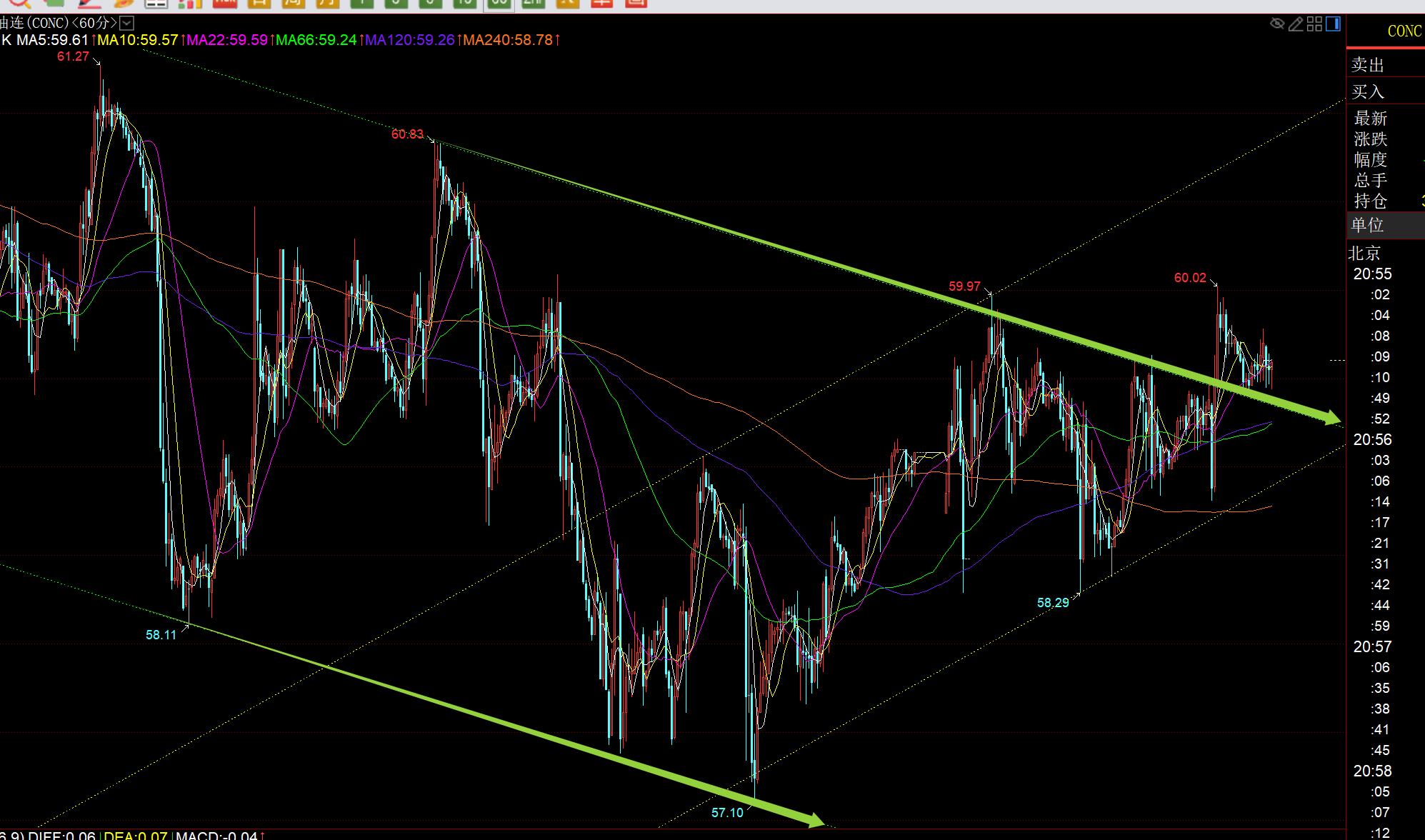Toggle the blue side quote panel icon
The height and width of the screenshot is (840, 1425).
pos(1333,24)
